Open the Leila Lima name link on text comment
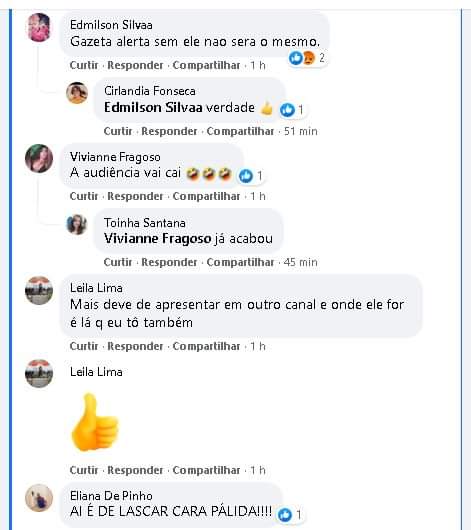This screenshot has width=471, height=530. click(96, 288)
